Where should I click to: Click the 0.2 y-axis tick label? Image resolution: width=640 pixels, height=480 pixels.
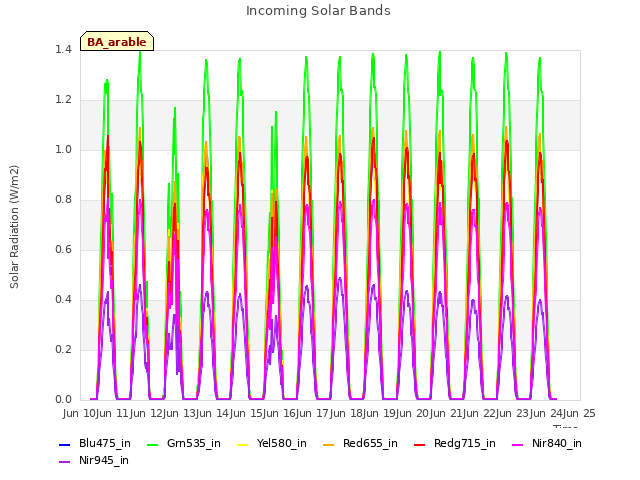pos(63,349)
